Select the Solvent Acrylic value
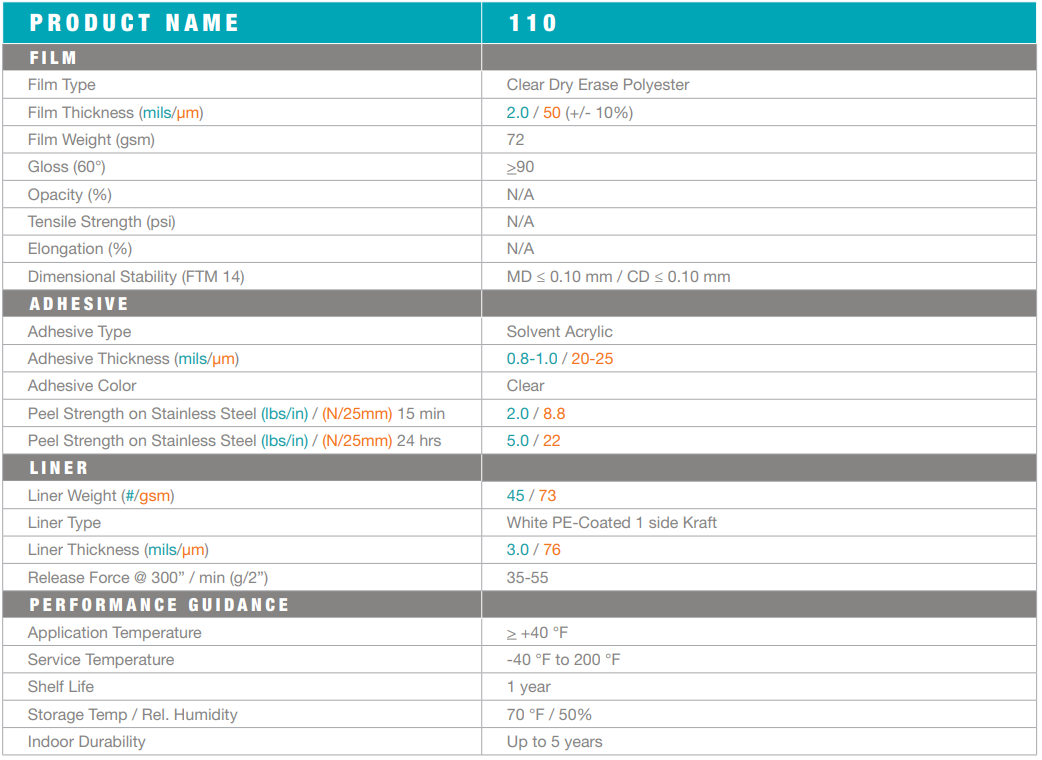 (560, 332)
